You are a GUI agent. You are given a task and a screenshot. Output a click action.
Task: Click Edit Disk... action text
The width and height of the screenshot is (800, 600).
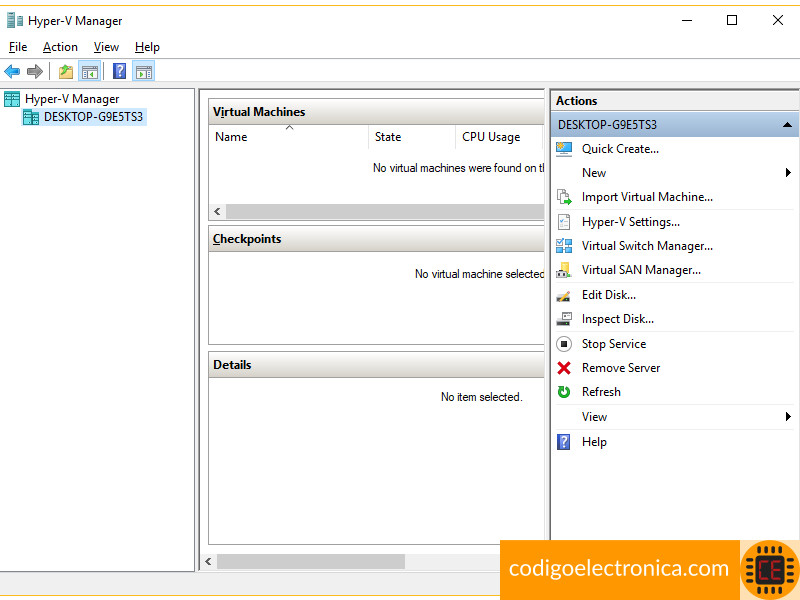[609, 295]
